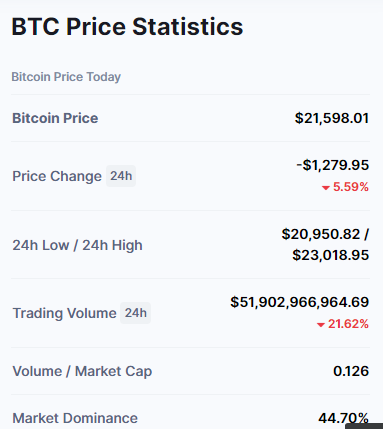Click the red down arrow beside 5.59%
Image resolution: width=383 pixels, height=429 pixels.
click(326, 188)
